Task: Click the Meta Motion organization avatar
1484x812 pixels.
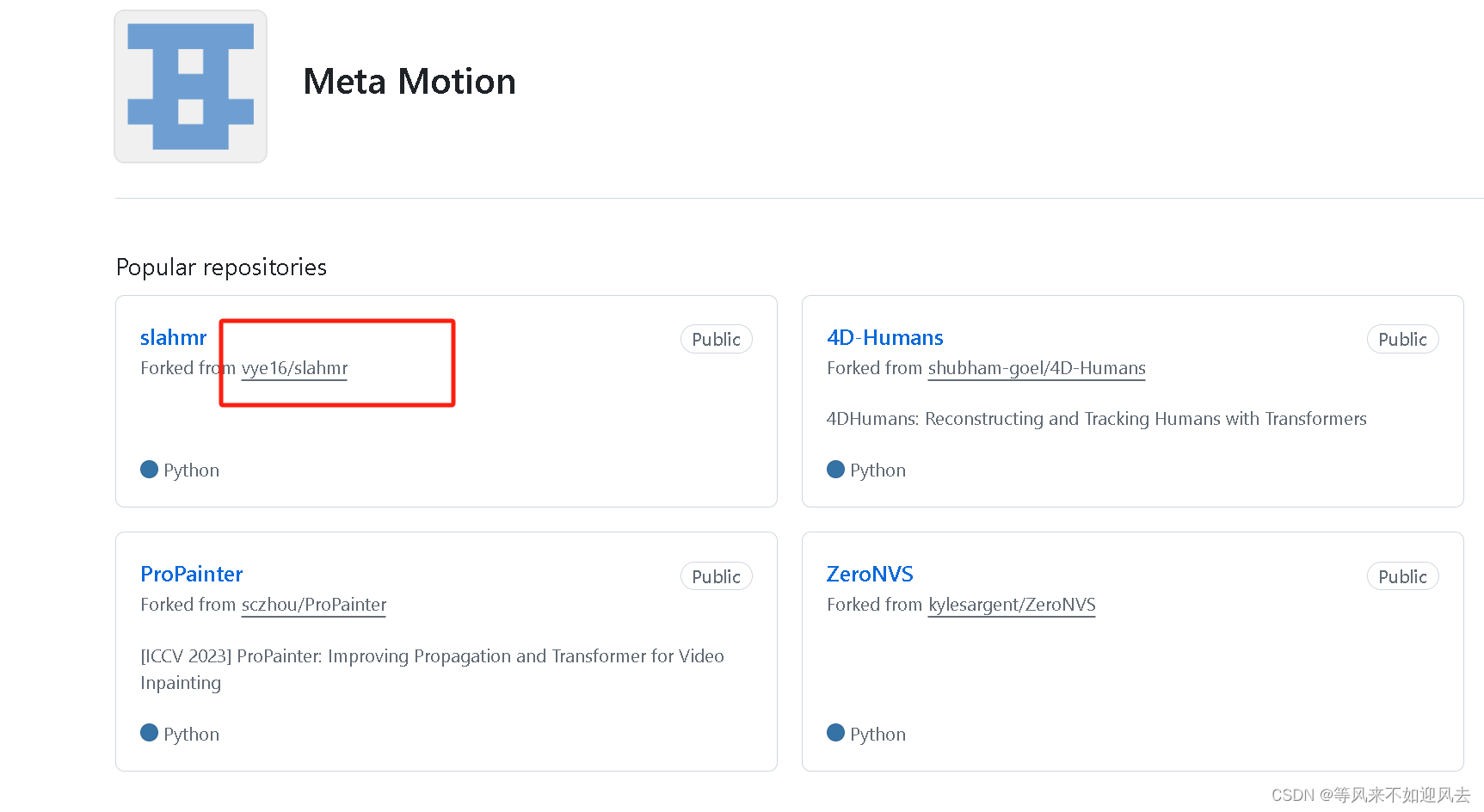Action: (190, 86)
